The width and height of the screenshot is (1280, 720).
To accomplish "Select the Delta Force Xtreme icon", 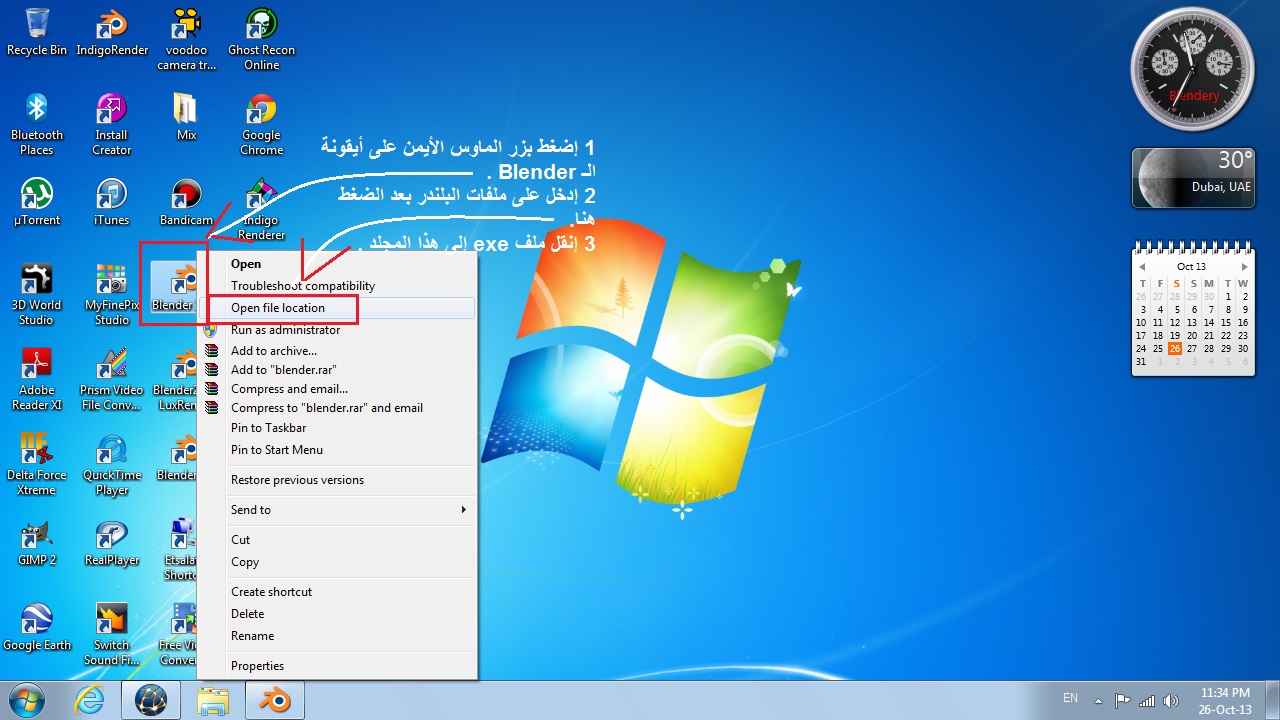I will pos(37,464).
